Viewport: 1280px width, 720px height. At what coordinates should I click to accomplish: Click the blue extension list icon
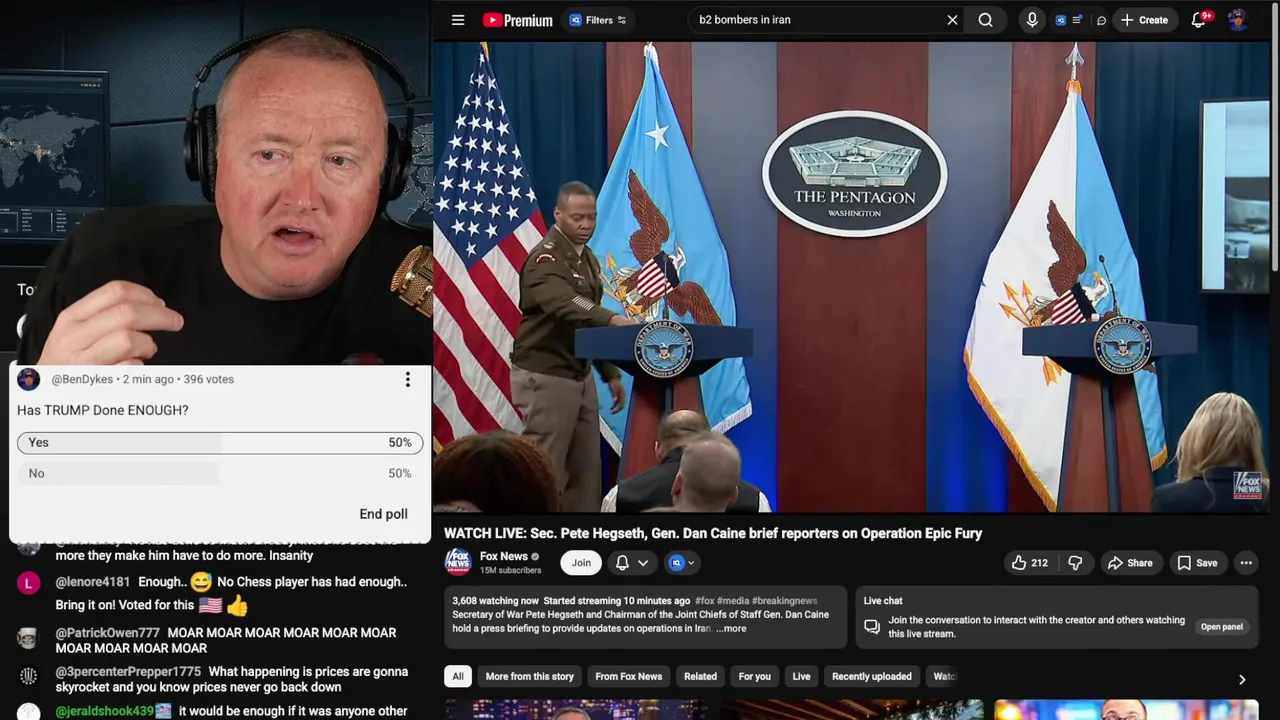[1068, 20]
